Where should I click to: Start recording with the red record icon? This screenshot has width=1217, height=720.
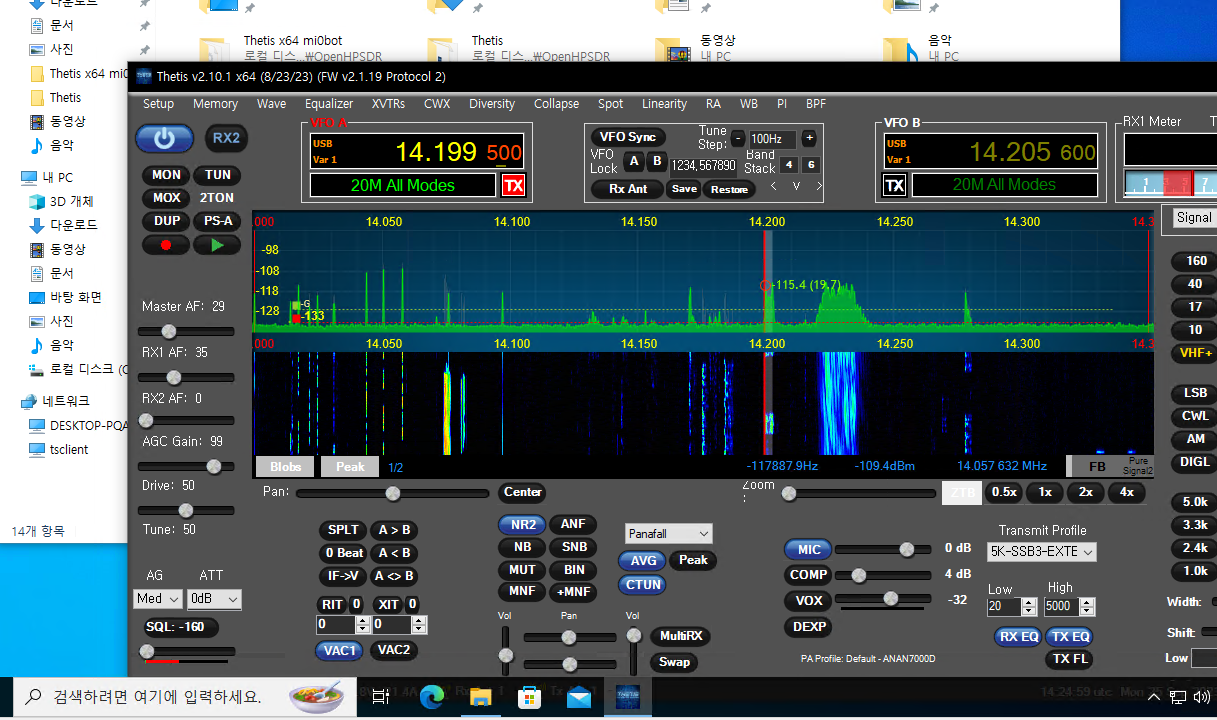164,244
